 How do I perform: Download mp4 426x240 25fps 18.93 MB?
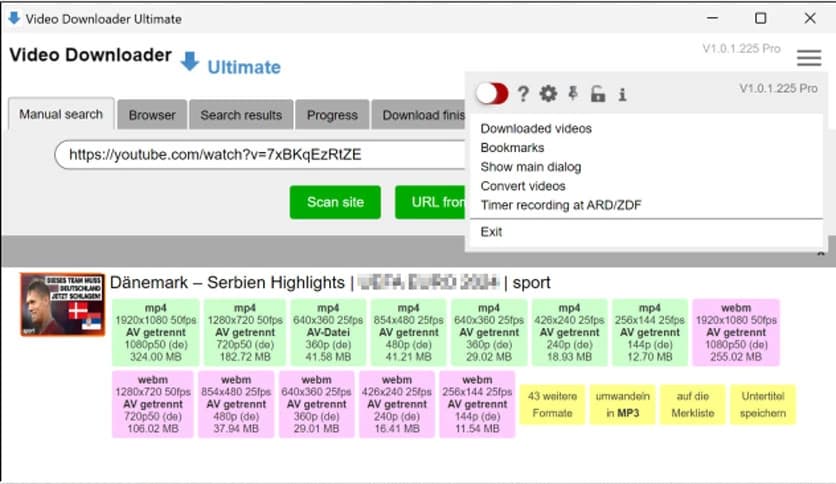pos(569,333)
